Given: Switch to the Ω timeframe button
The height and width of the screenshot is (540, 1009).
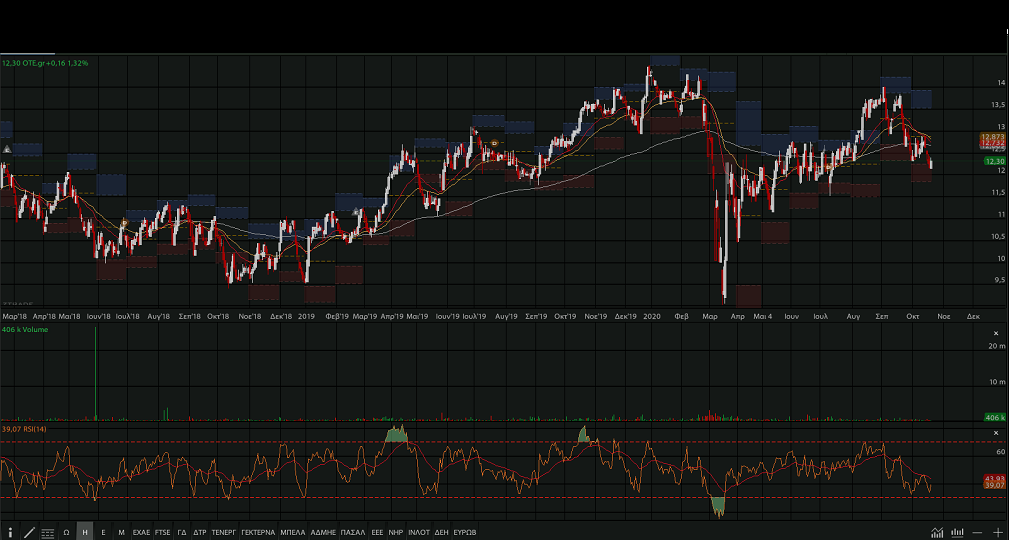Looking at the screenshot, I should [x=66, y=532].
